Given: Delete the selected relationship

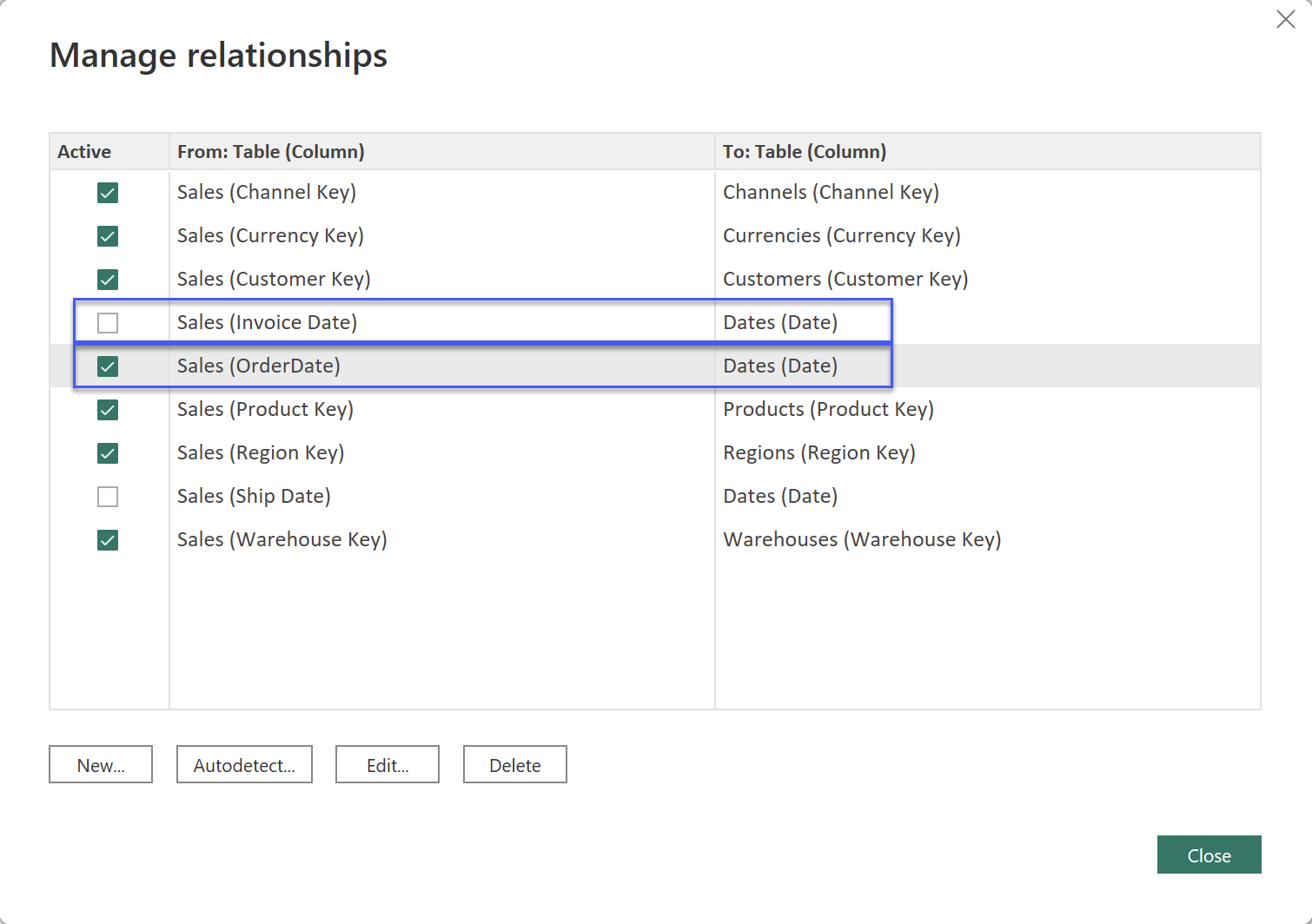Looking at the screenshot, I should [515, 764].
